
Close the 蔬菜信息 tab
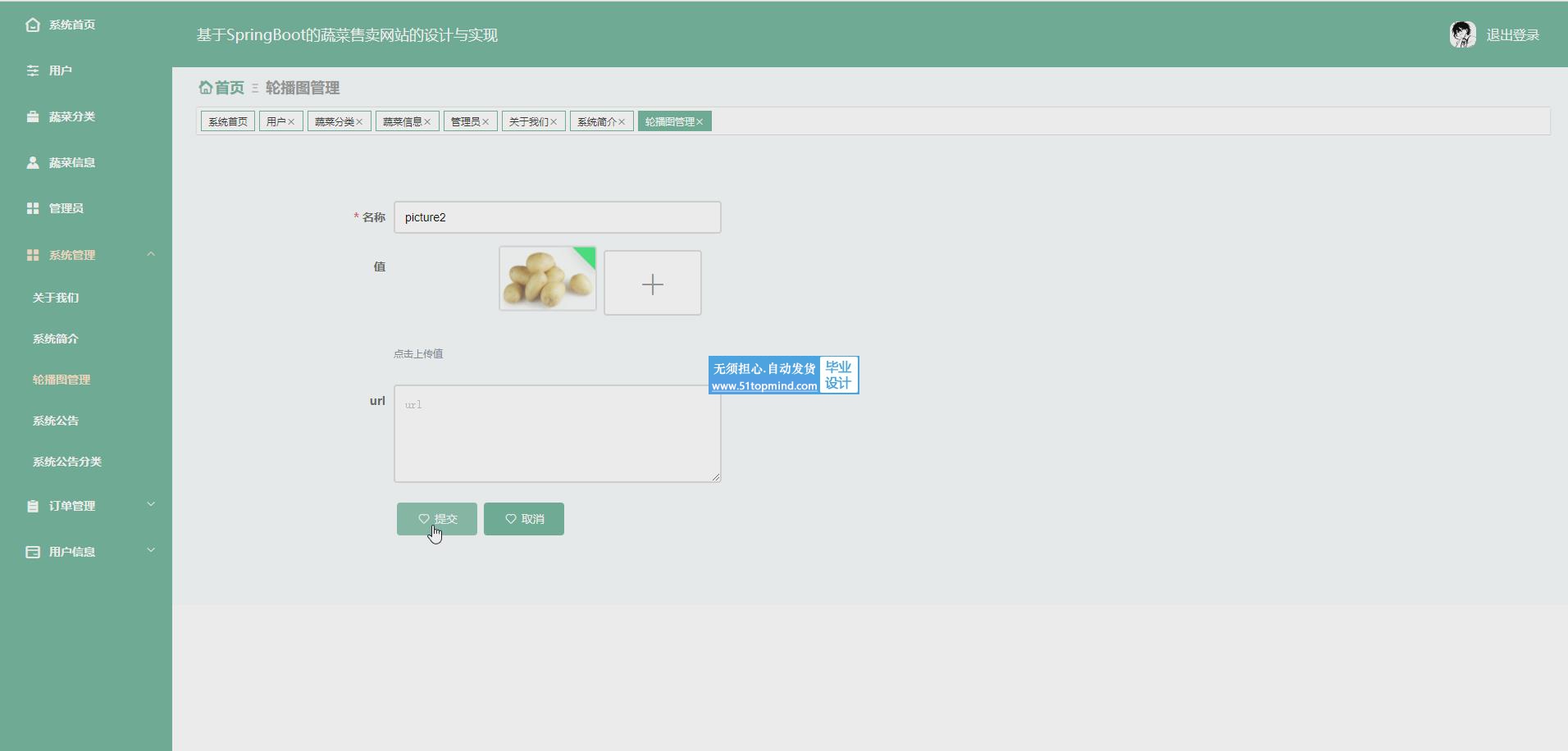click(x=427, y=121)
